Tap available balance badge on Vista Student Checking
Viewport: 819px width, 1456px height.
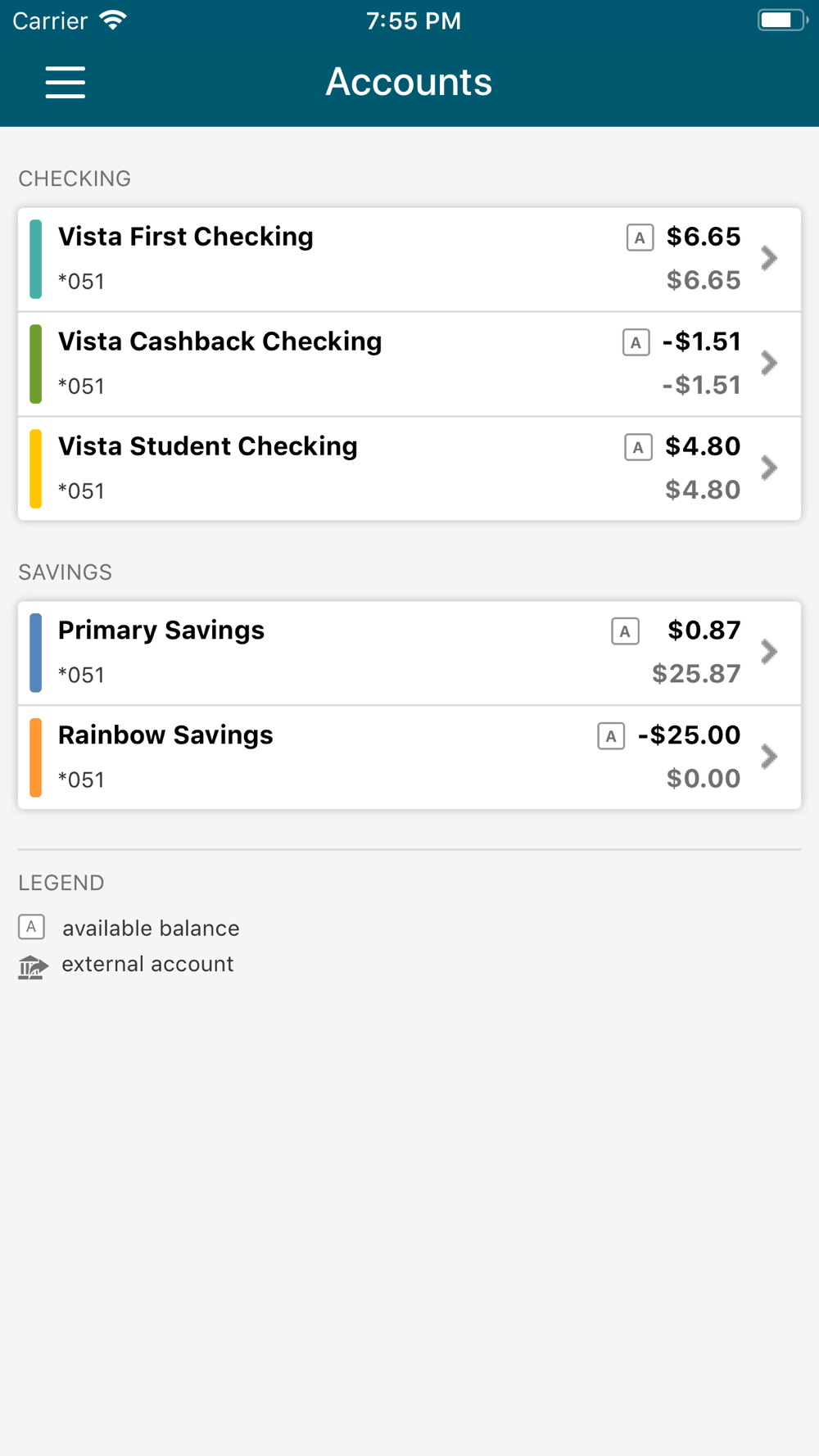[x=638, y=447]
